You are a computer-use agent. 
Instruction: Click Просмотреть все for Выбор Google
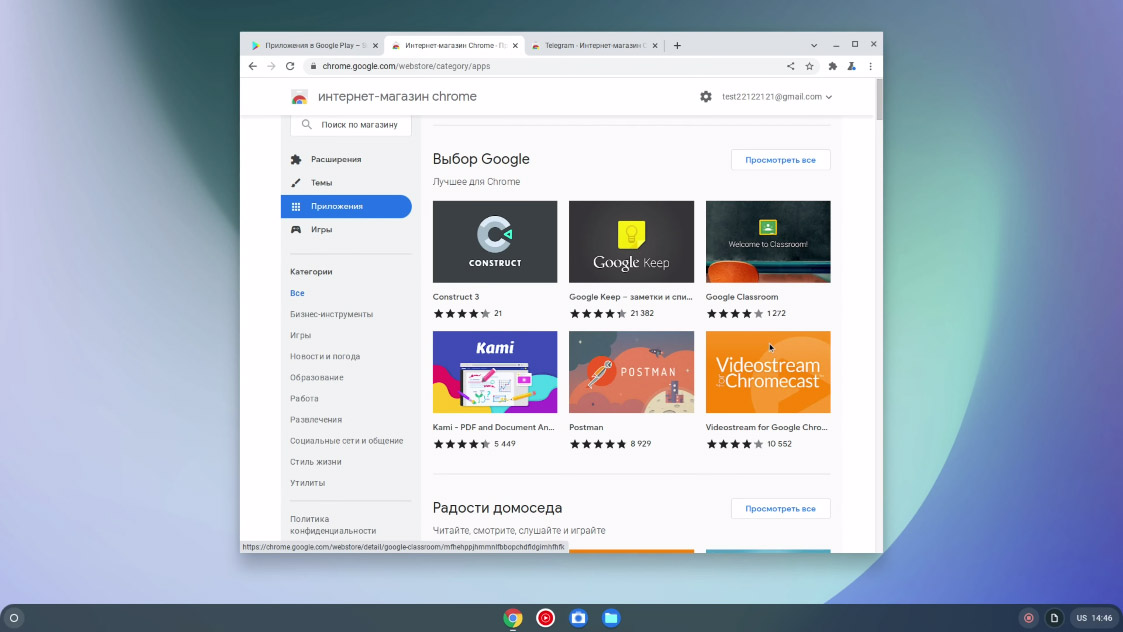(781, 160)
